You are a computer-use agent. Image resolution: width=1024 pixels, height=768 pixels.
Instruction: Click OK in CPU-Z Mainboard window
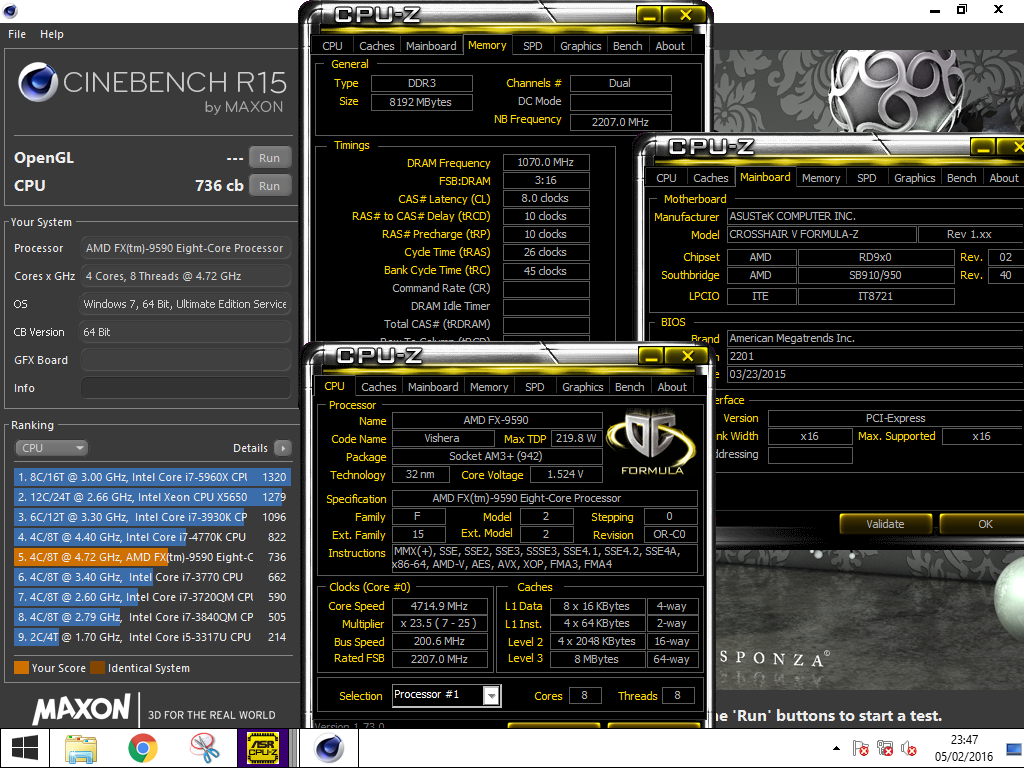point(985,524)
